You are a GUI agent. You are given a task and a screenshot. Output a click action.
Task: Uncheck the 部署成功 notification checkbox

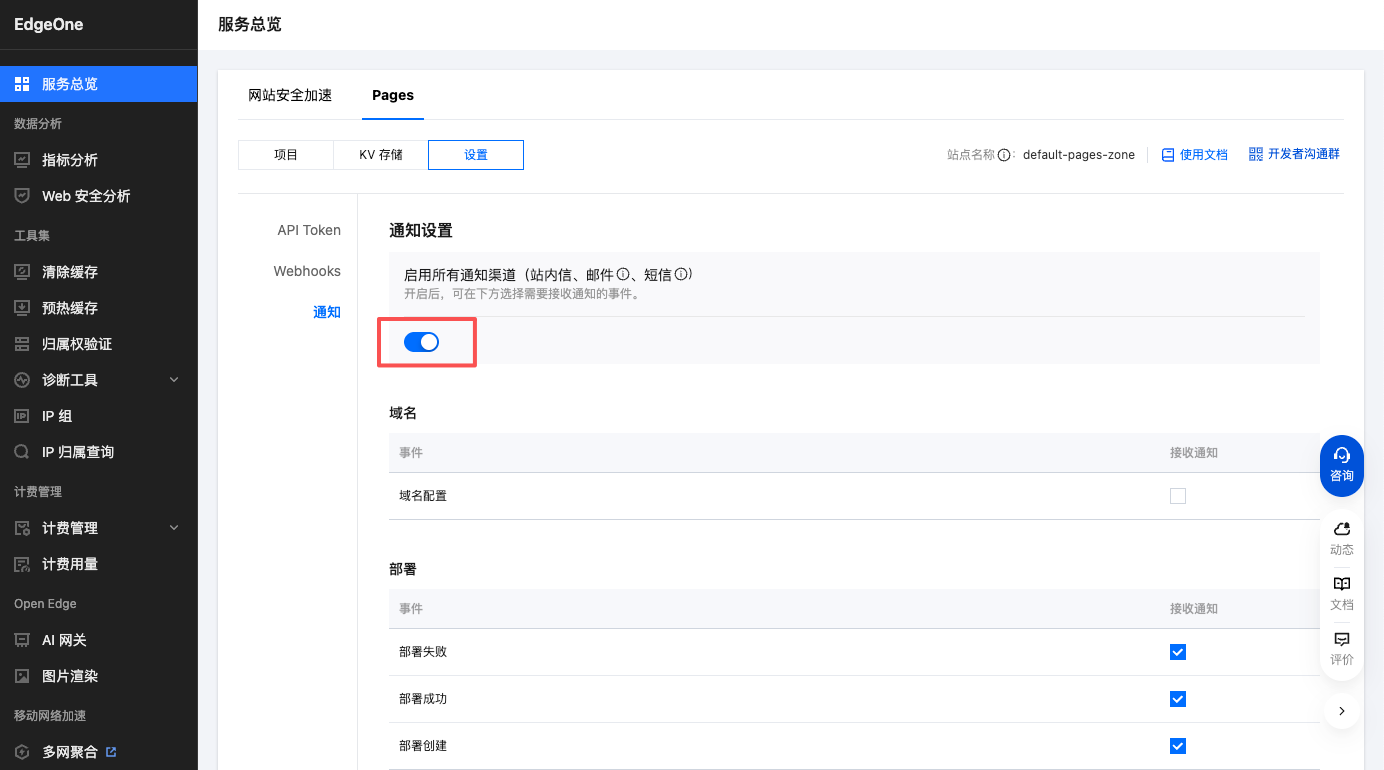[x=1177, y=699]
